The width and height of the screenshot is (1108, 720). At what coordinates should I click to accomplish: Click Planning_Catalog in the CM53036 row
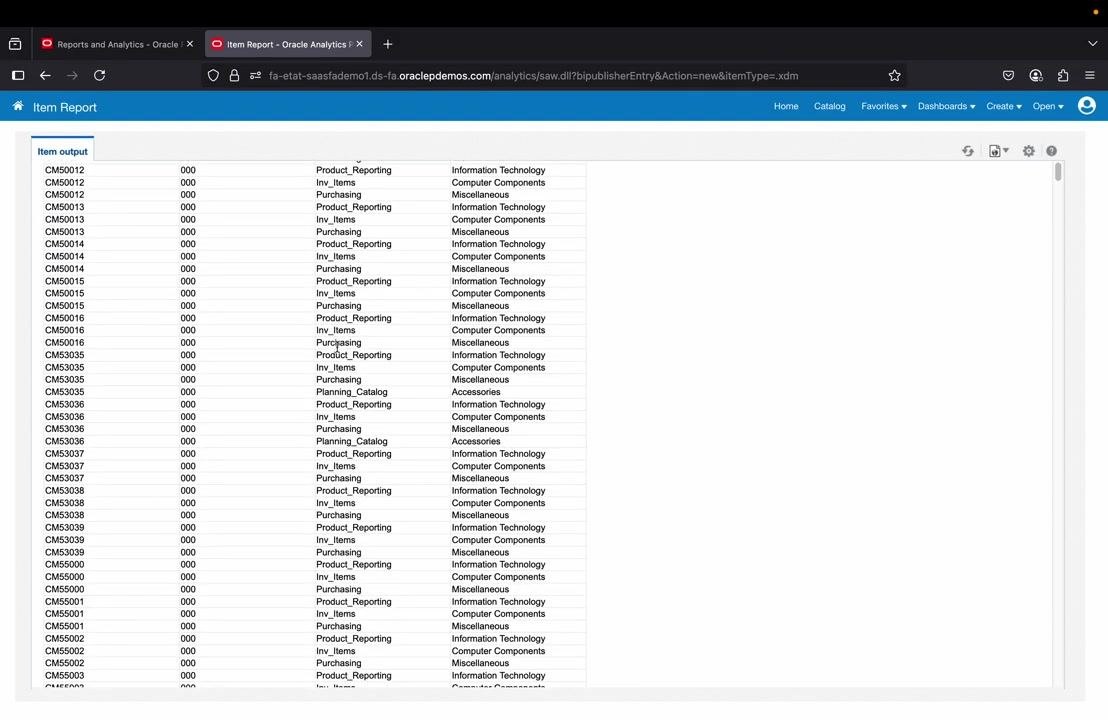[x=351, y=442]
